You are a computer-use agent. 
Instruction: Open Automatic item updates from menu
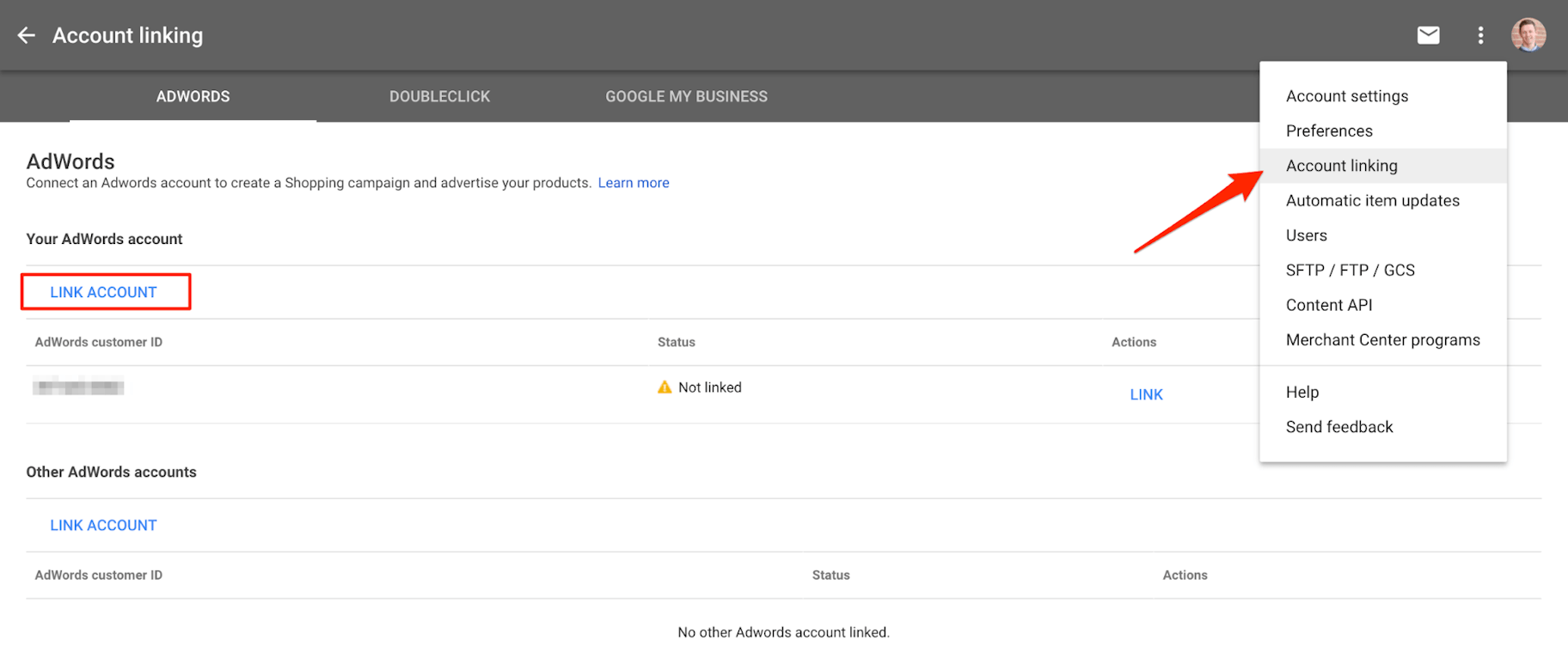(1372, 201)
